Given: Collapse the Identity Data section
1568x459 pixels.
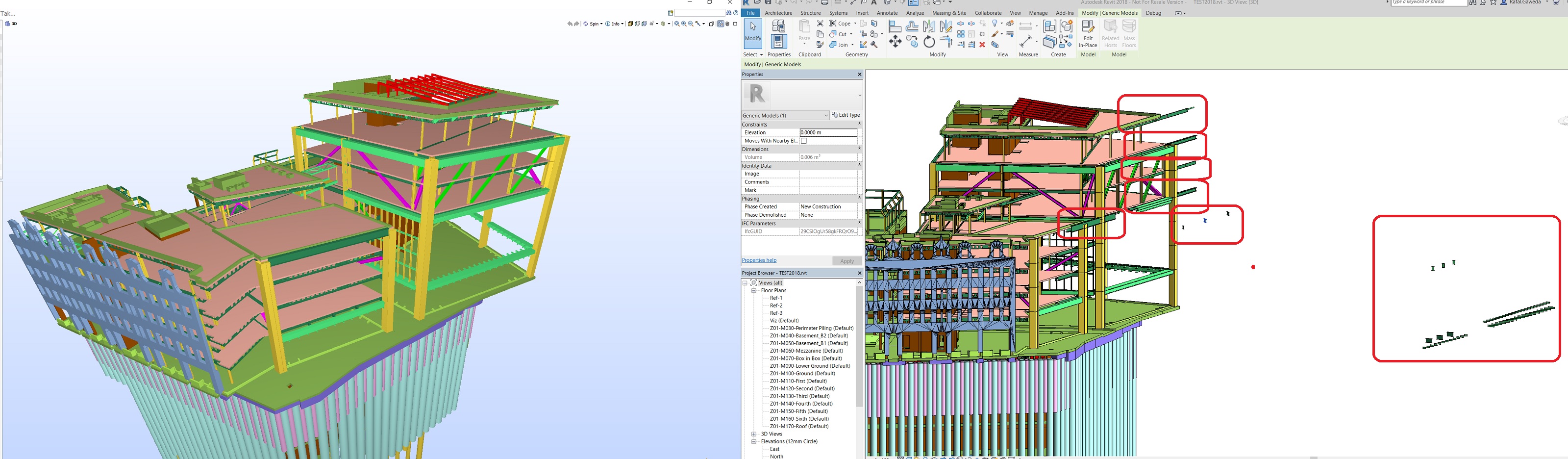Looking at the screenshot, I should click(859, 166).
